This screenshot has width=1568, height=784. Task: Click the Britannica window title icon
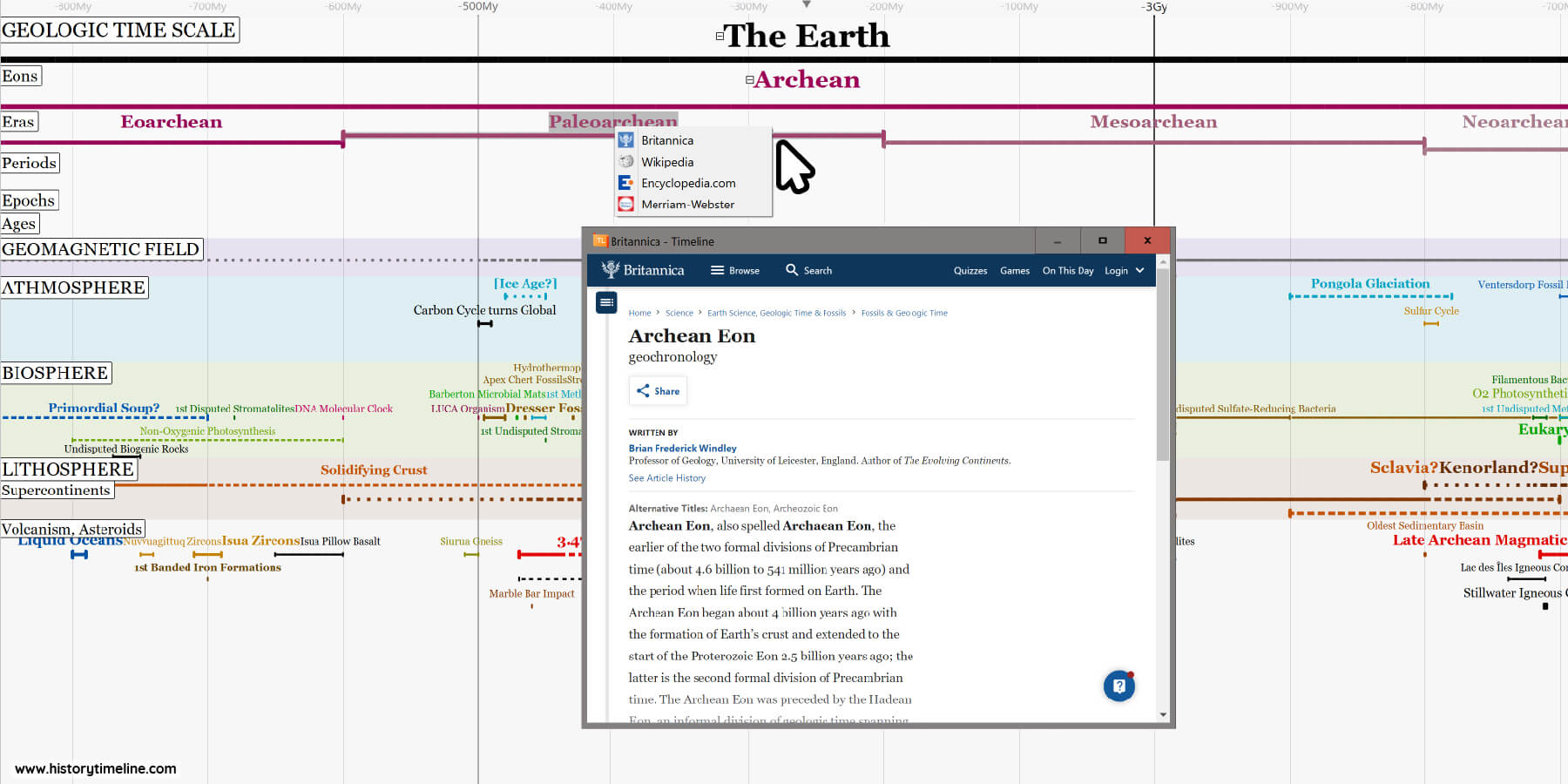click(x=599, y=241)
